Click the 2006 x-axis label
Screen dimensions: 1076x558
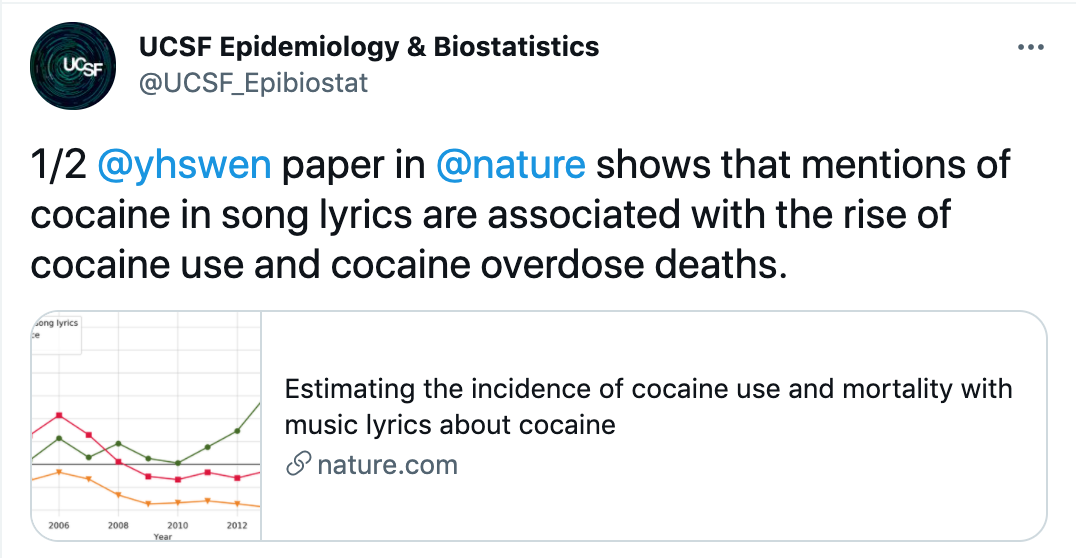click(59, 525)
